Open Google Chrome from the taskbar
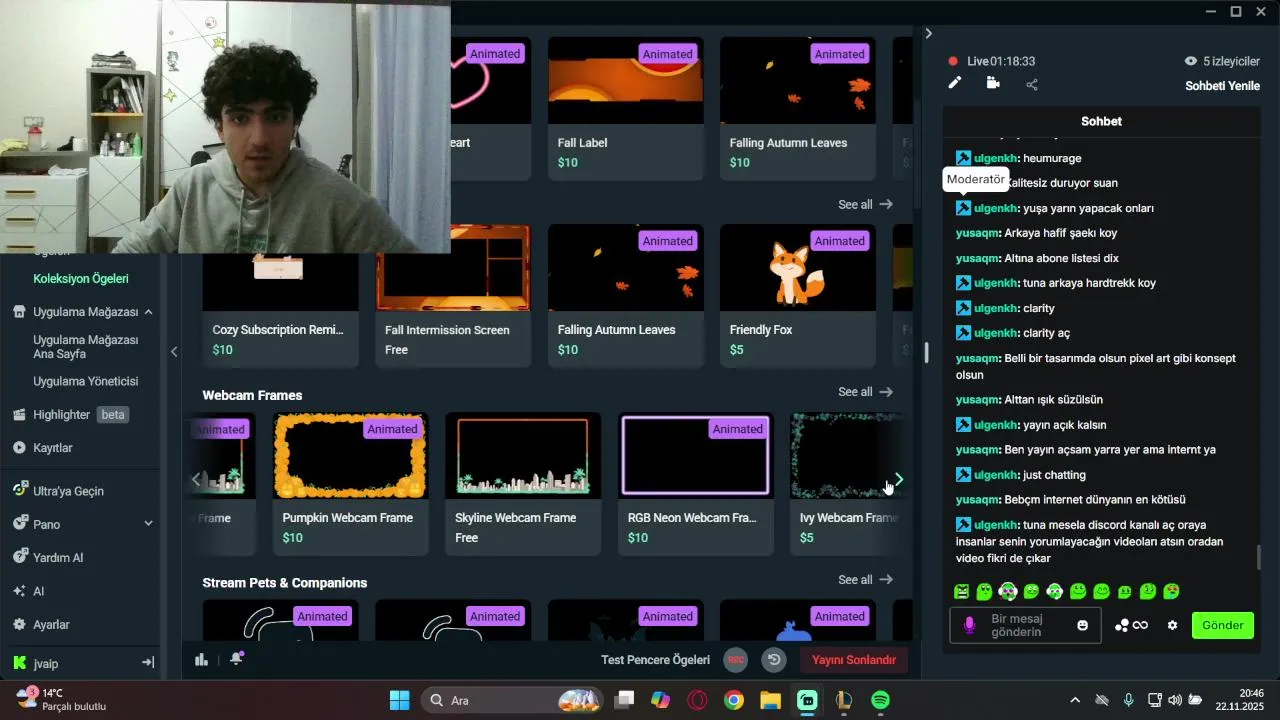Image resolution: width=1280 pixels, height=720 pixels. click(x=734, y=700)
